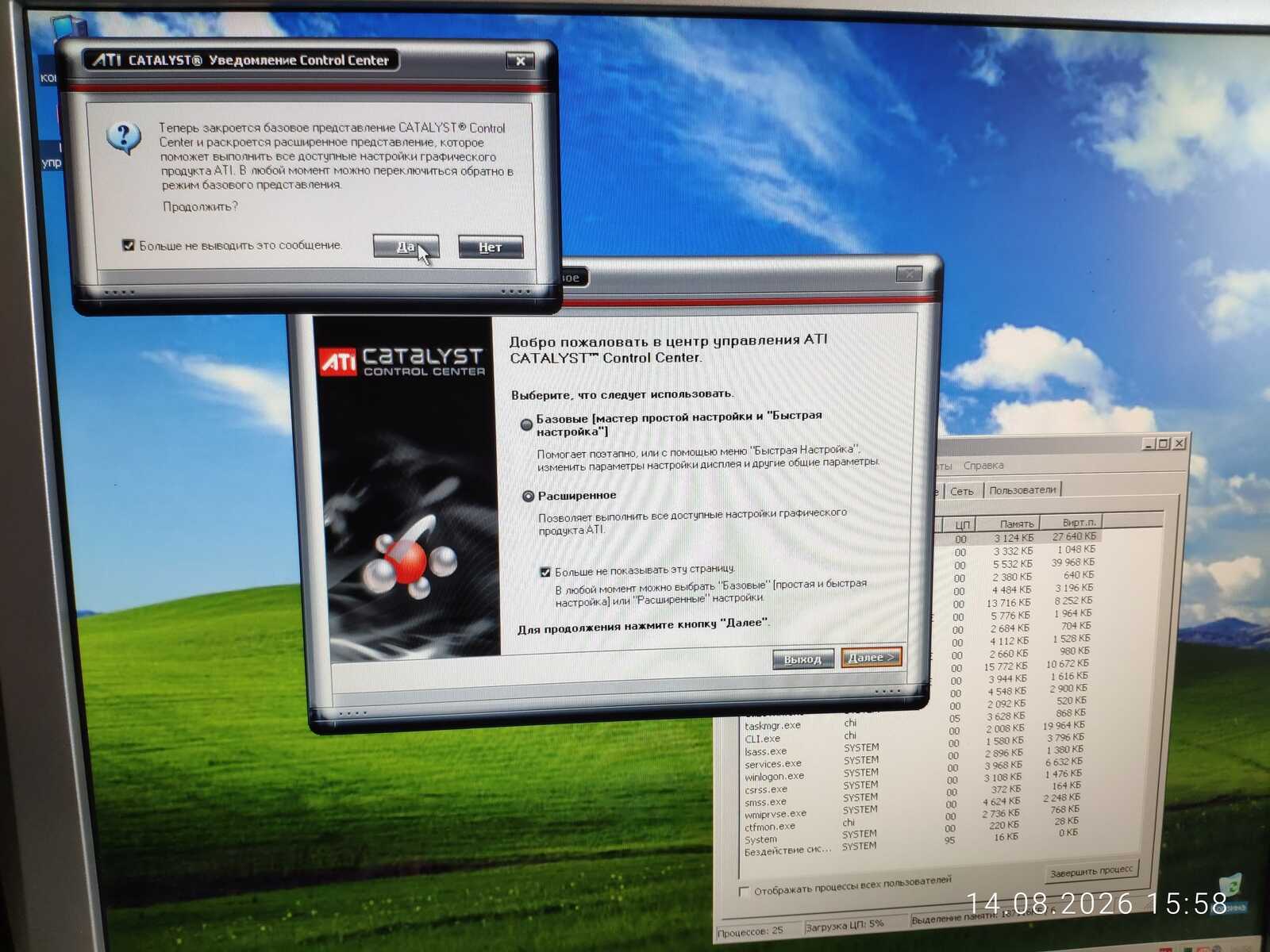Viewport: 1270px width, 952px height.
Task: Open the Пользователи tab in Task Manager
Action: point(1022,489)
